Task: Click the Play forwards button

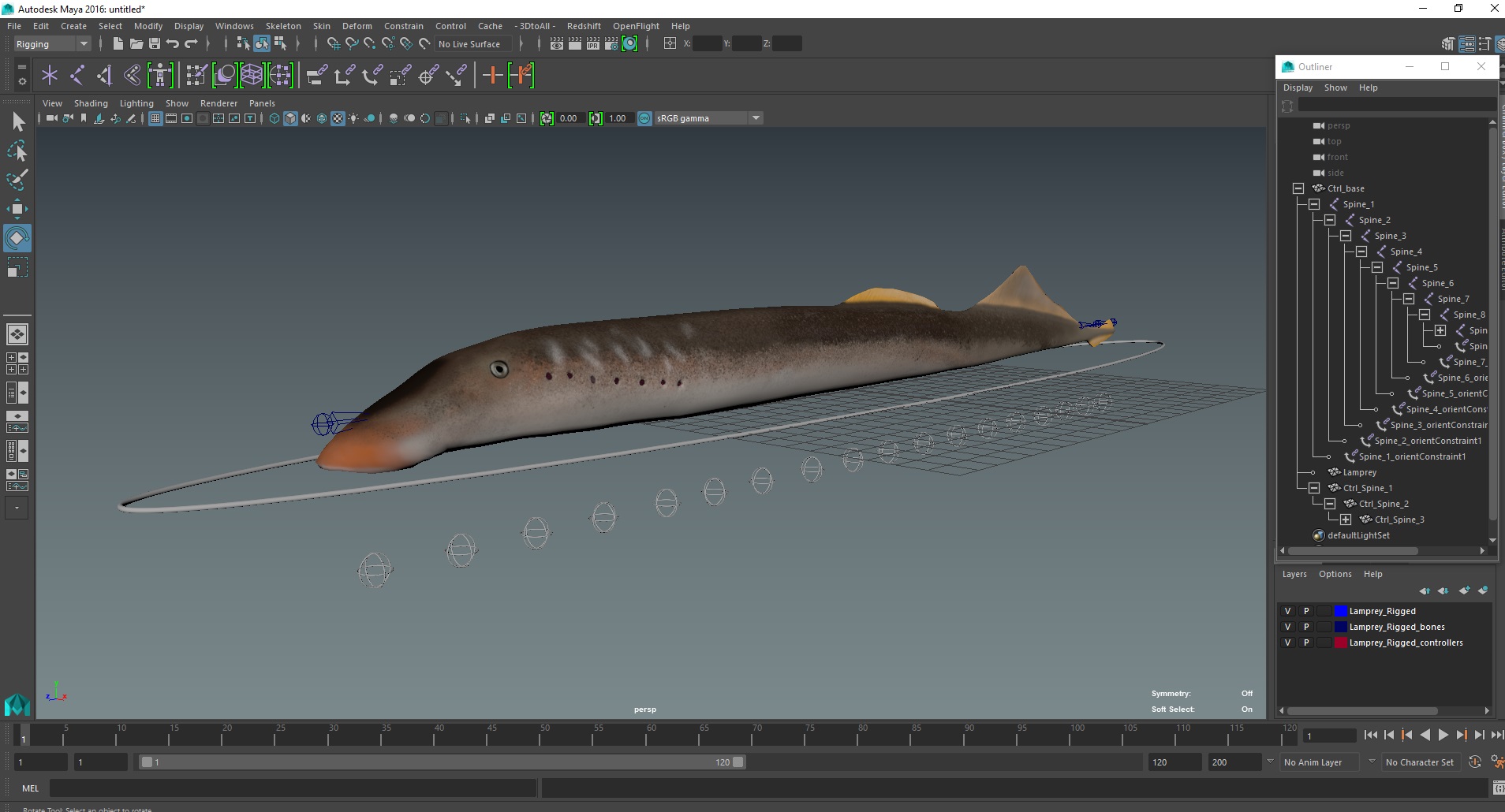Action: [x=1443, y=735]
